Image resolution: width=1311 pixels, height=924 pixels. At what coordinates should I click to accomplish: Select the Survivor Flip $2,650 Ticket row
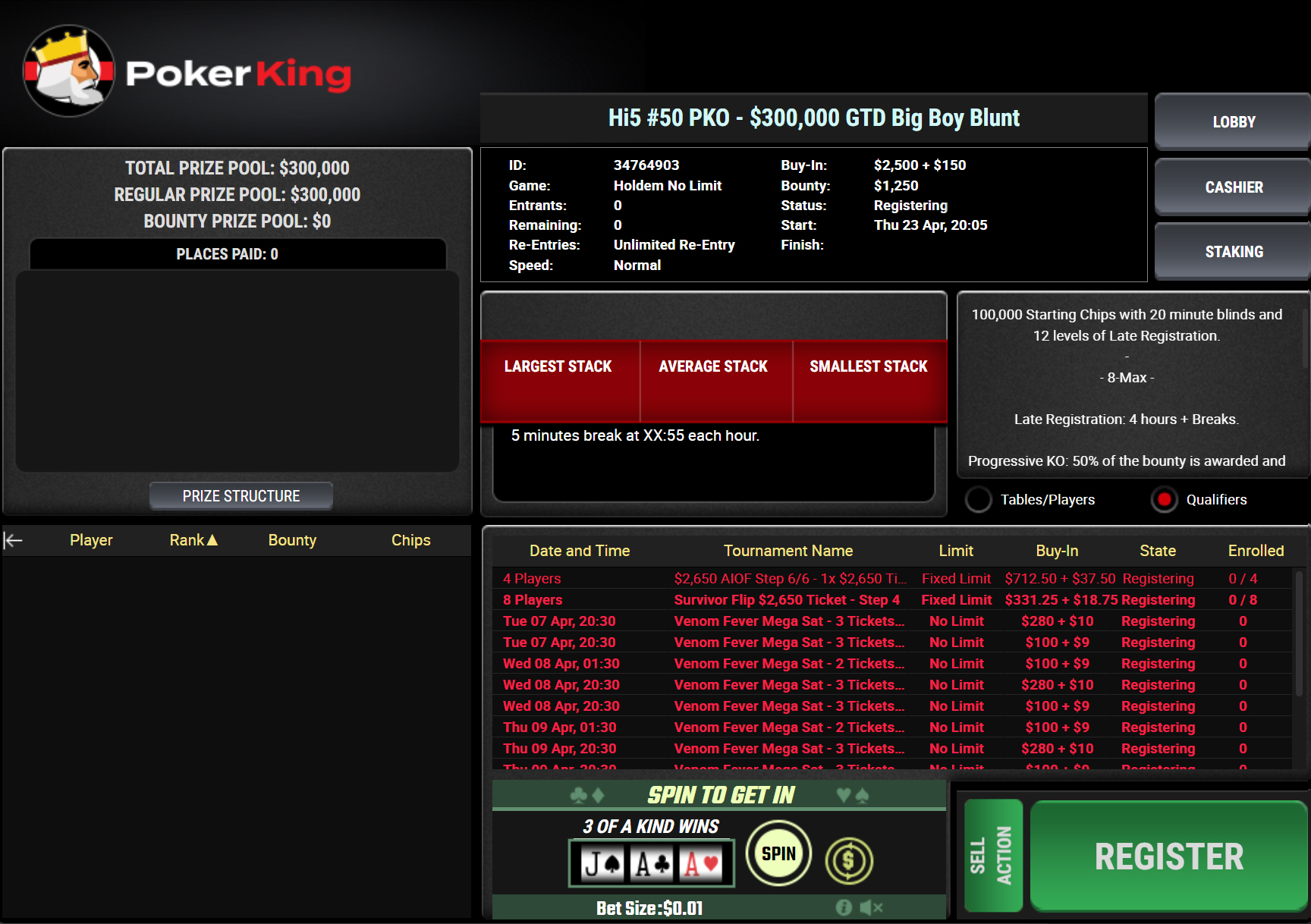click(x=786, y=600)
